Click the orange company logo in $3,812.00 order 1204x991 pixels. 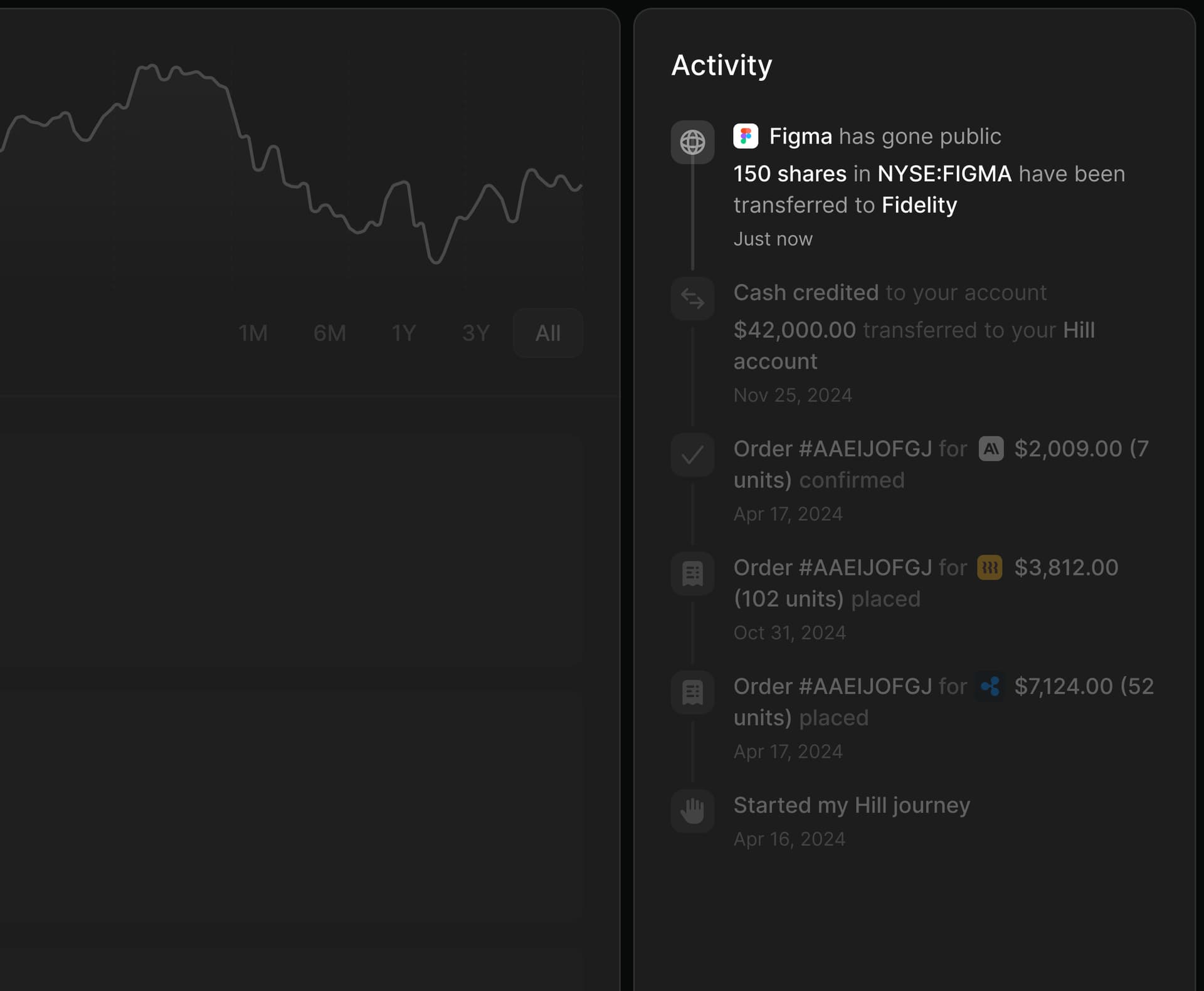pyautogui.click(x=989, y=568)
